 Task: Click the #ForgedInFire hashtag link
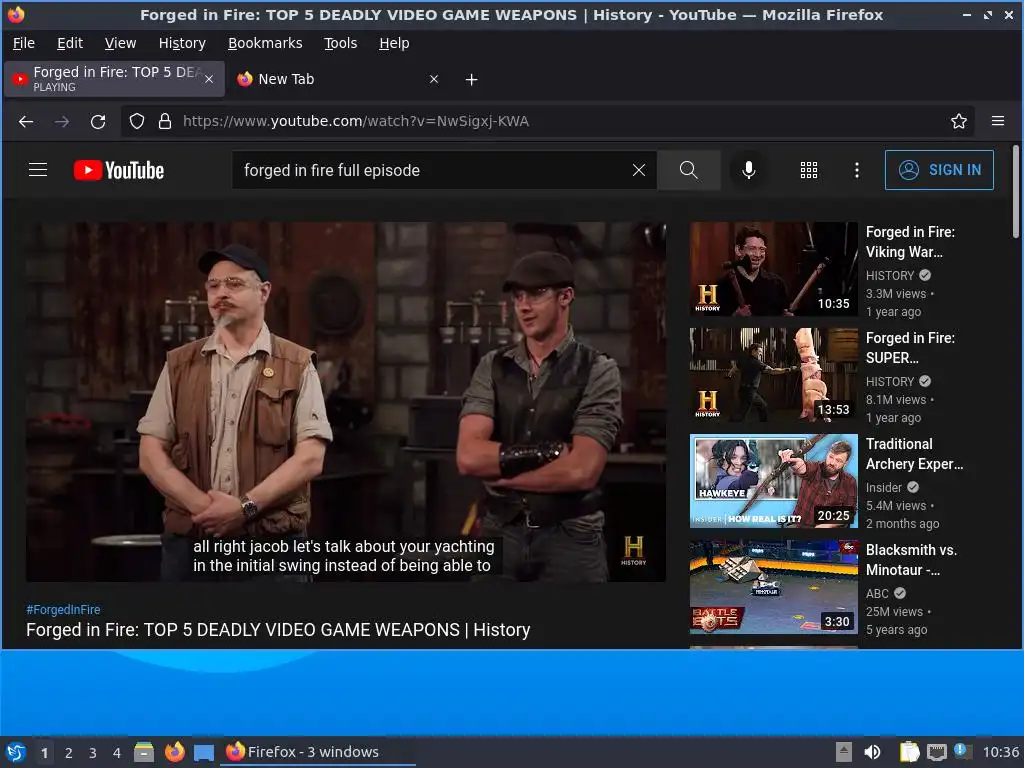coord(63,609)
